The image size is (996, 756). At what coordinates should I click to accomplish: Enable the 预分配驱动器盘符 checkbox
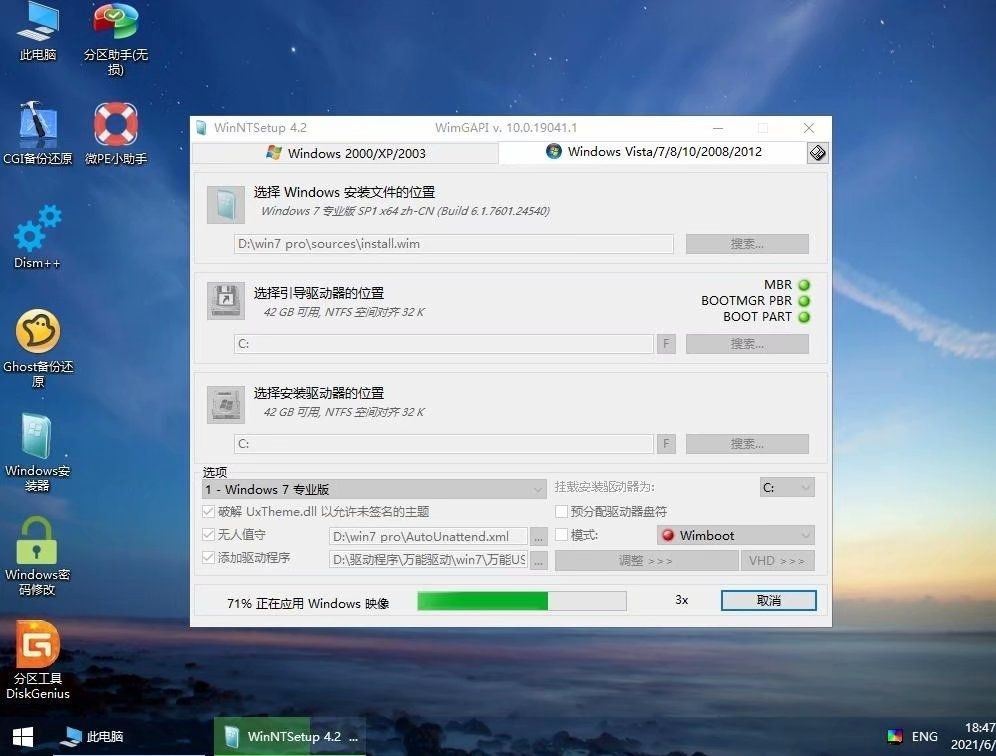point(560,511)
